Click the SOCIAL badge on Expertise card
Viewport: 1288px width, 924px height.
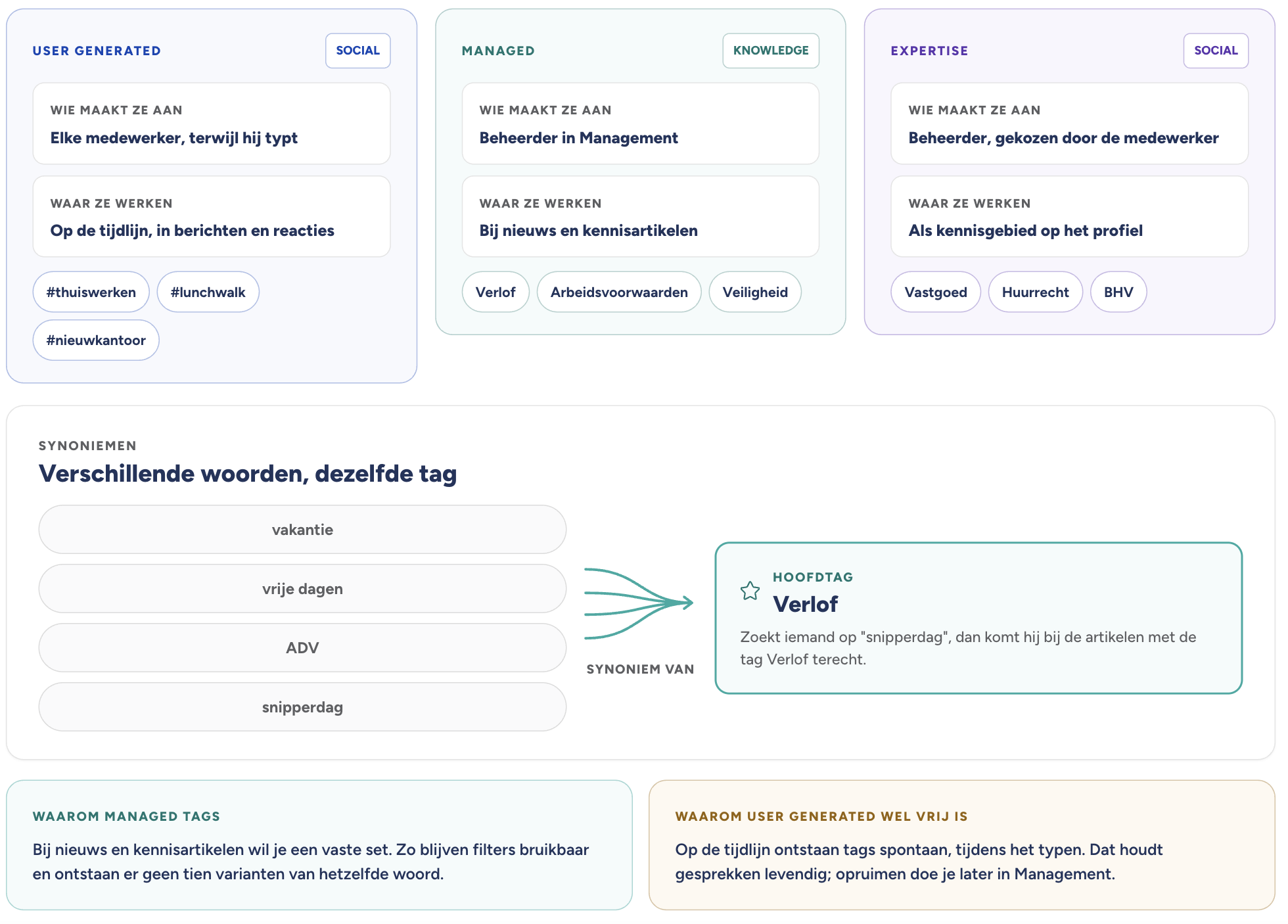point(1216,51)
